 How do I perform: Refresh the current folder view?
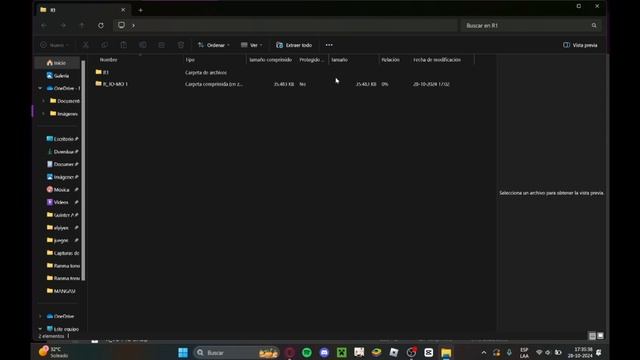[x=101, y=25]
